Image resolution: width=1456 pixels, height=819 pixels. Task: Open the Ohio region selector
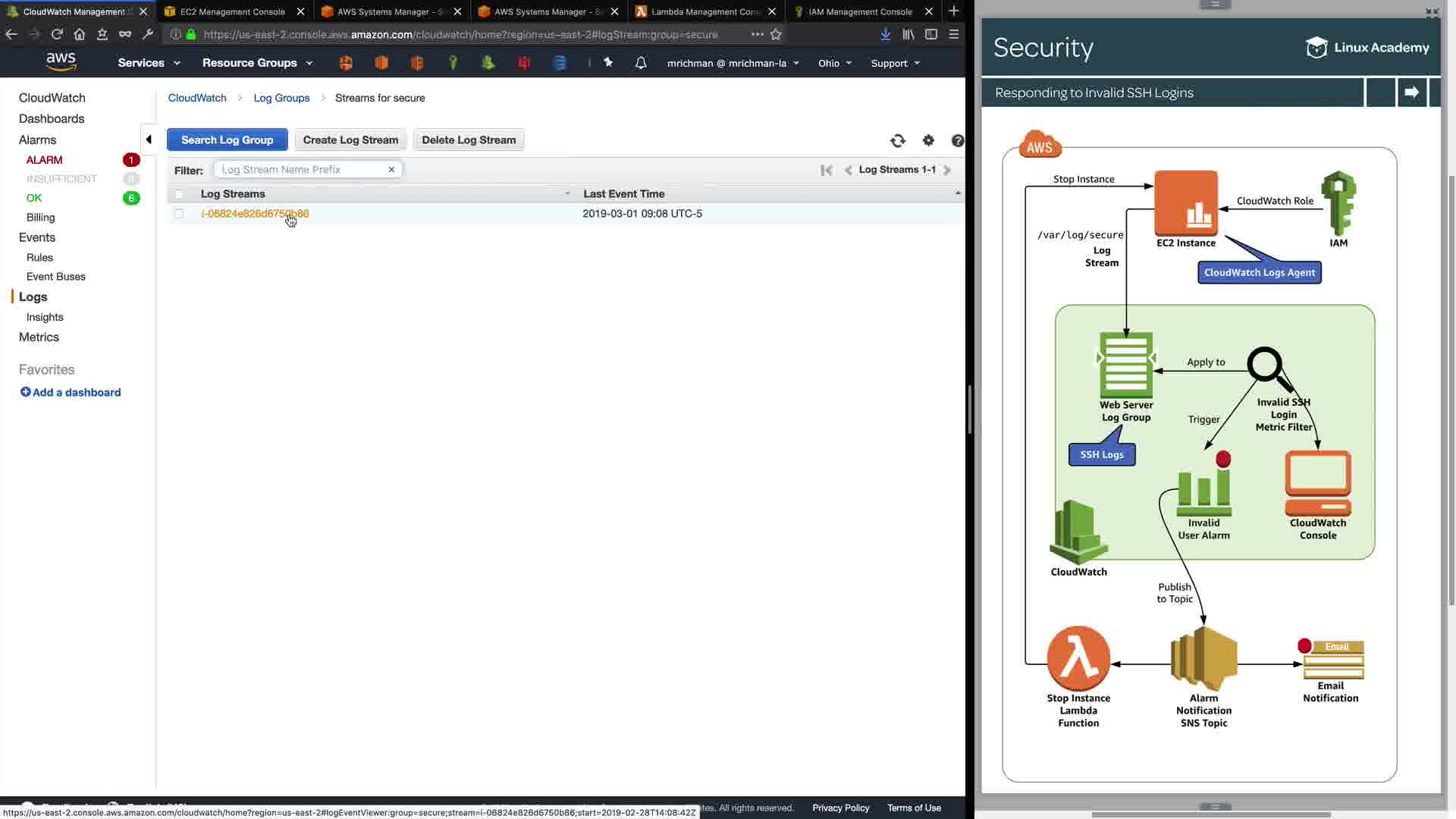click(x=834, y=63)
